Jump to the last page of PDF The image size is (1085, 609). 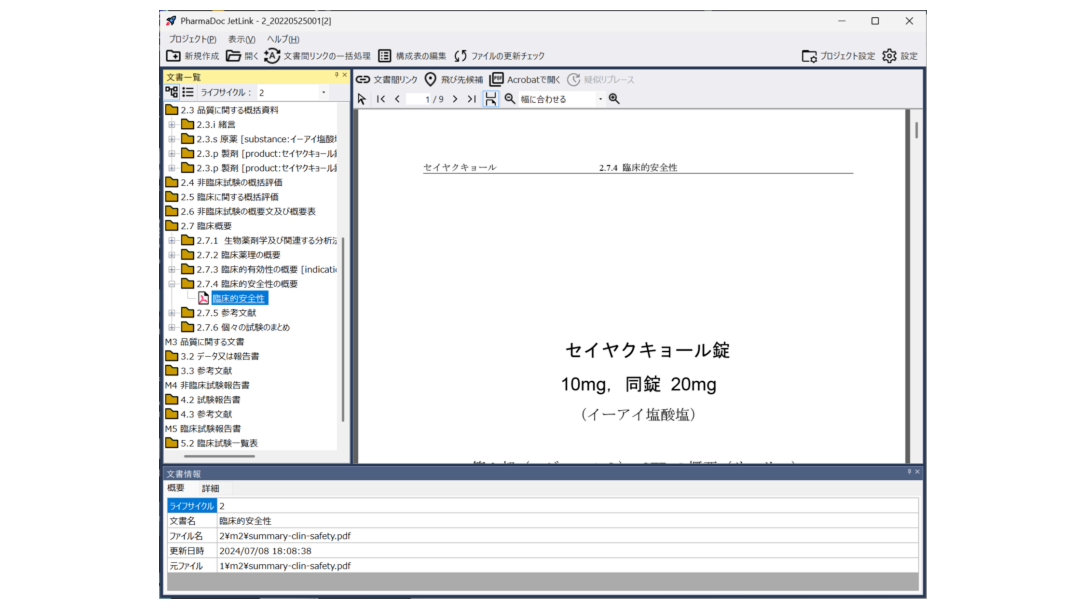(x=471, y=99)
